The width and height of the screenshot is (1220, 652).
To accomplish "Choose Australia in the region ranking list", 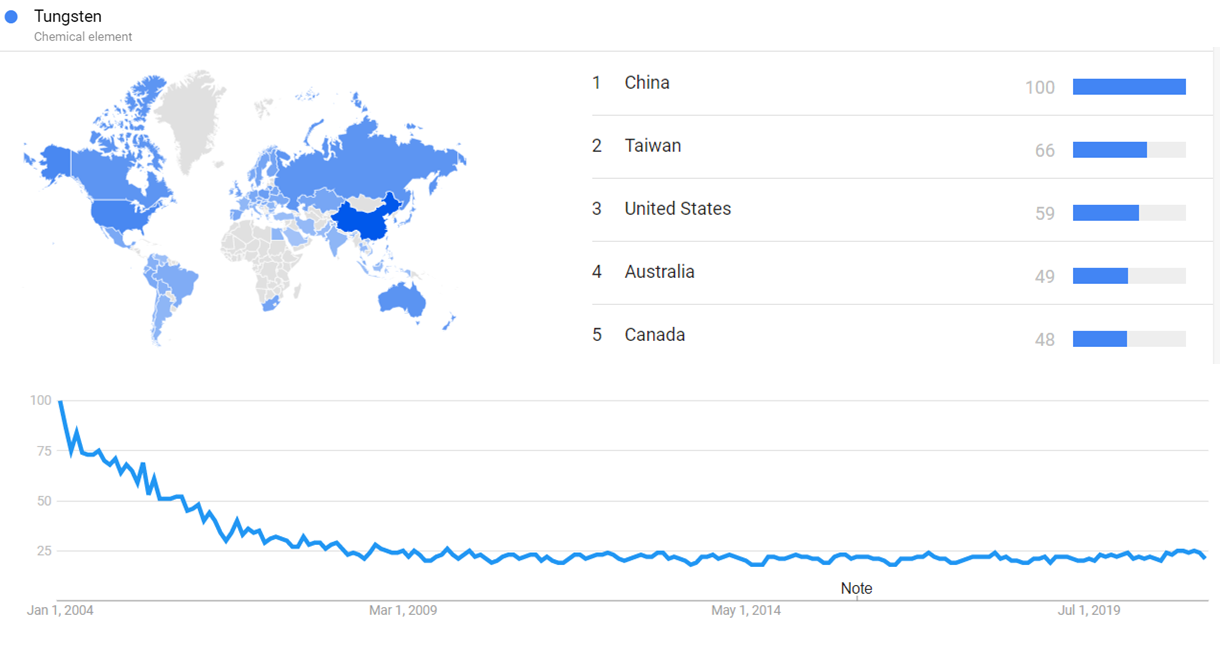I will [659, 272].
